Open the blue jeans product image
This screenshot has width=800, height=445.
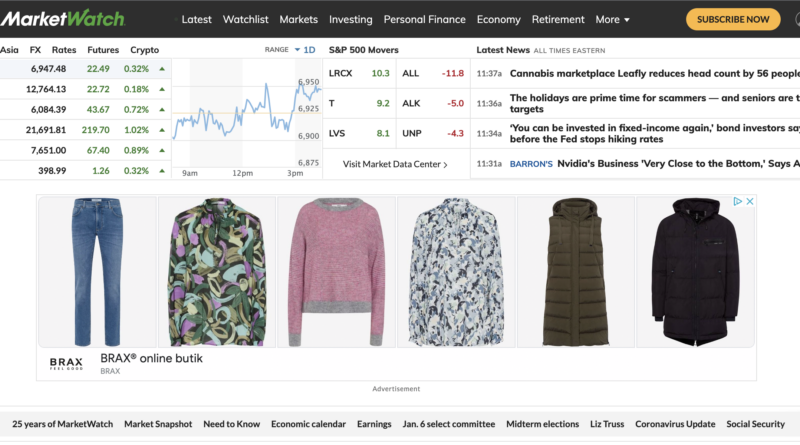pos(96,270)
